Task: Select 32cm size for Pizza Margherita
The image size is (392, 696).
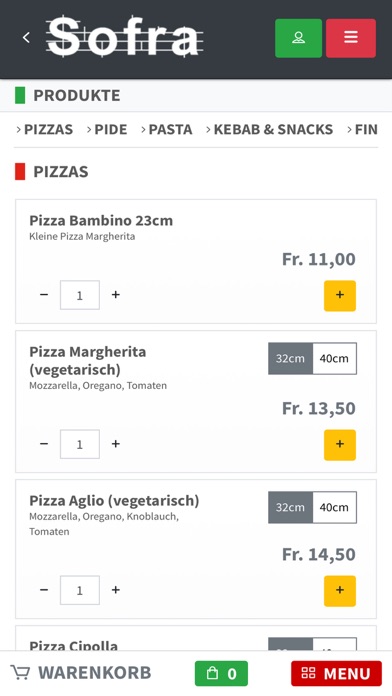Action: [290, 358]
